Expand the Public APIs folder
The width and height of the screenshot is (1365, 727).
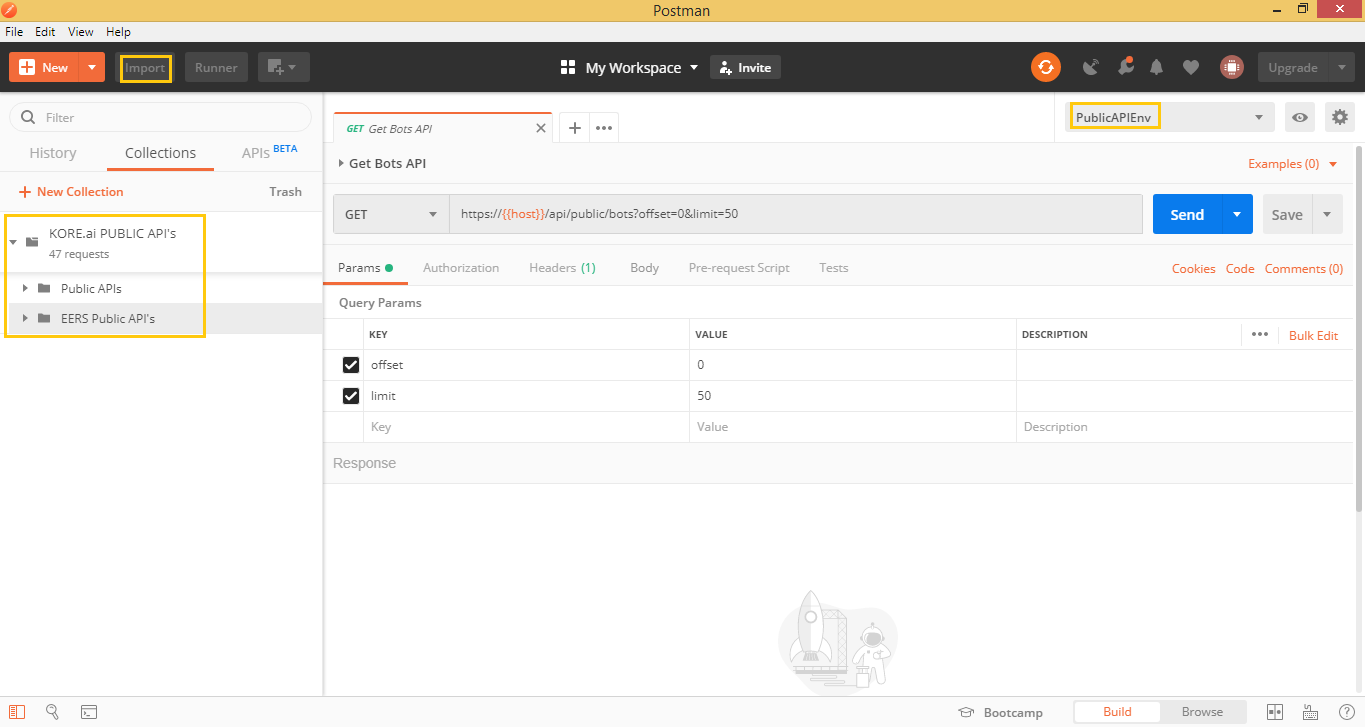[25, 288]
